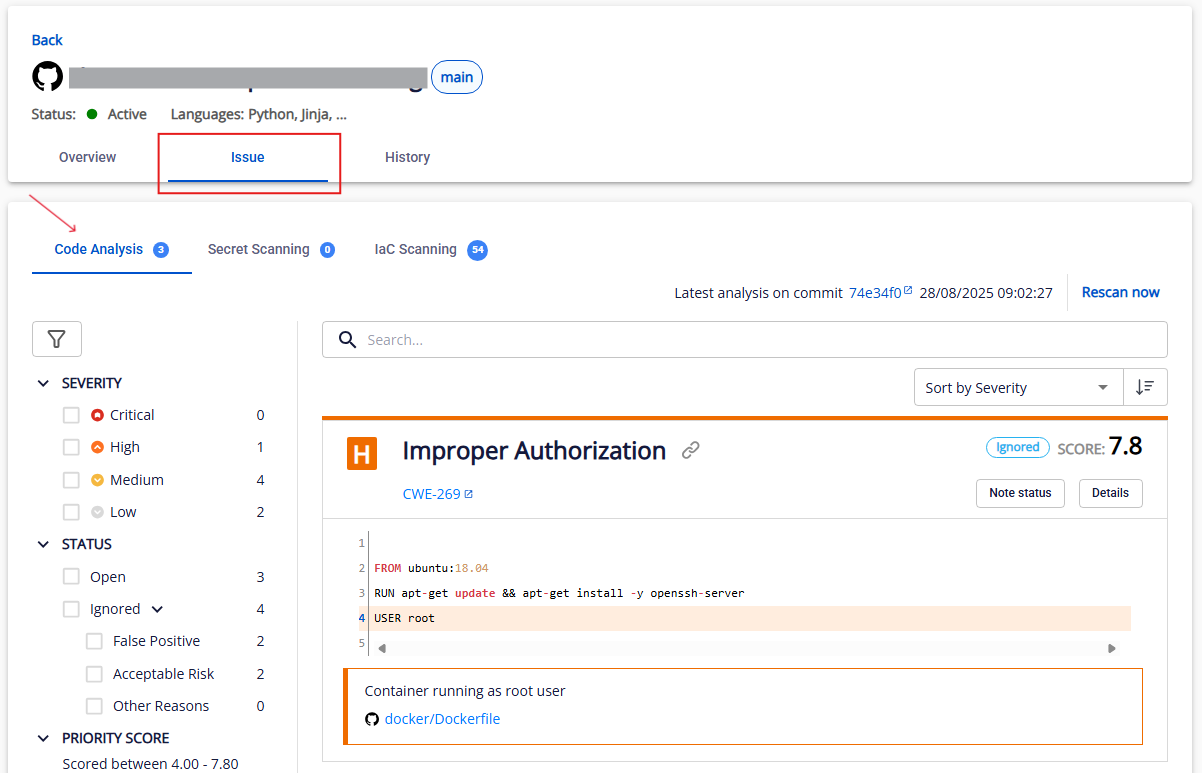The image size is (1202, 773).
Task: Click the orange H high severity badge
Action: [x=361, y=453]
